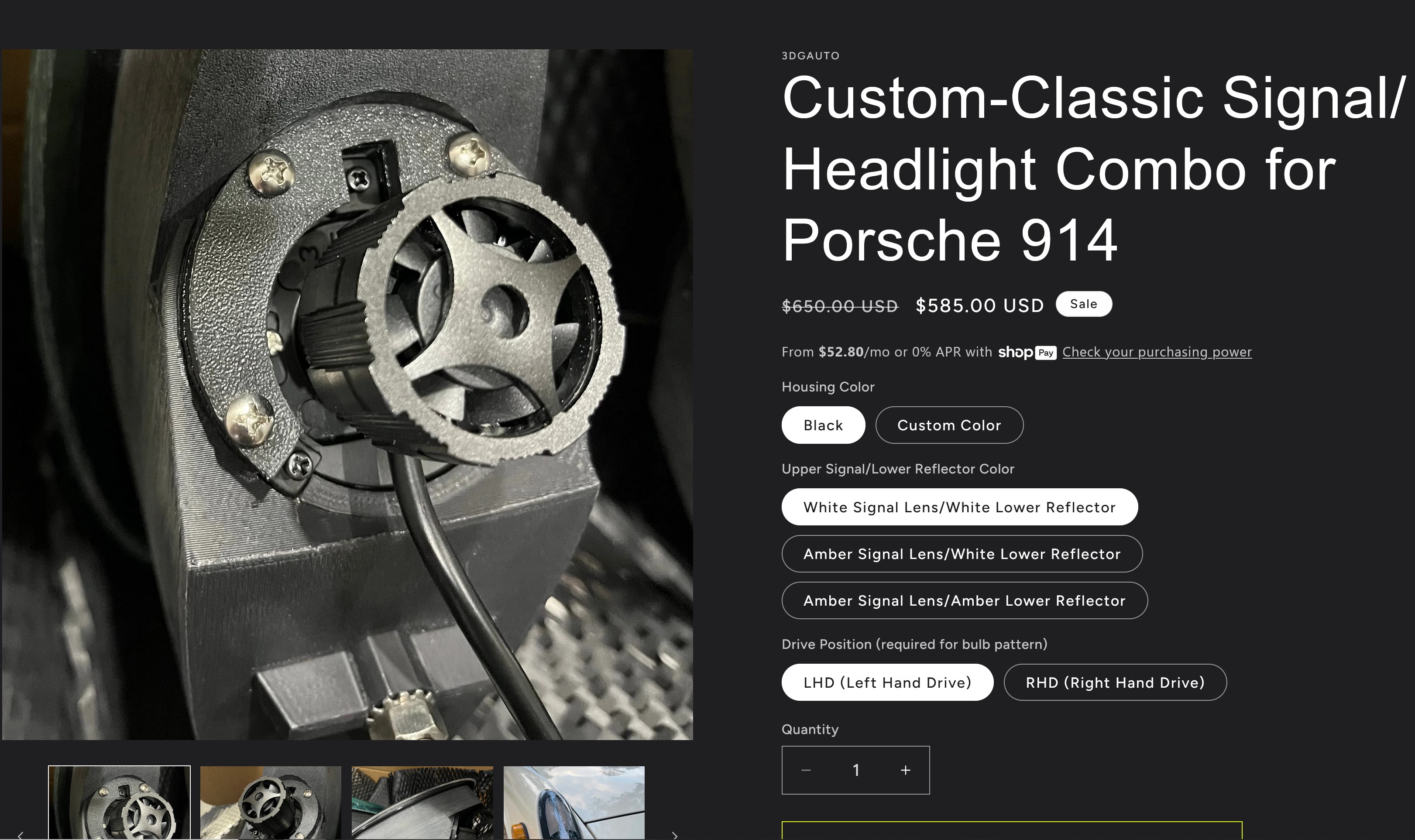Screen dimensions: 1415x840
Task: Click the Sale badge beside price
Action: tap(1083, 304)
